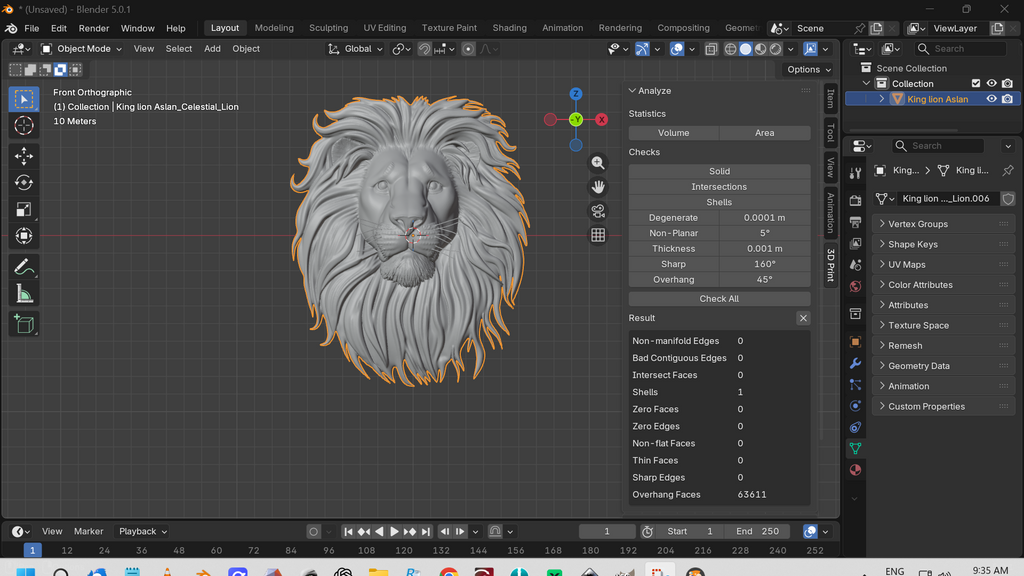The height and width of the screenshot is (576, 1024).
Task: Open the Playback dropdown in timeline
Action: tap(142, 532)
